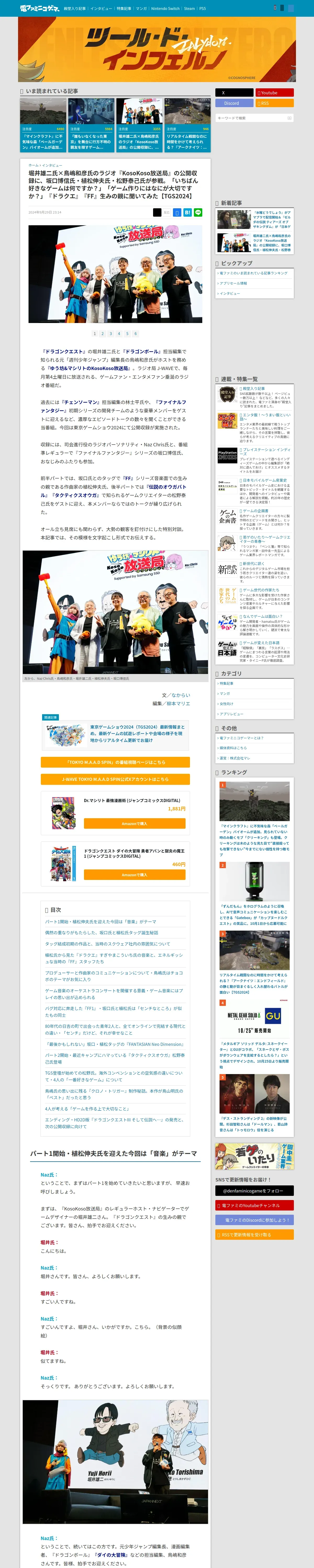
Task: Open インタビュー in top navigation
Action: tap(101, 9)
